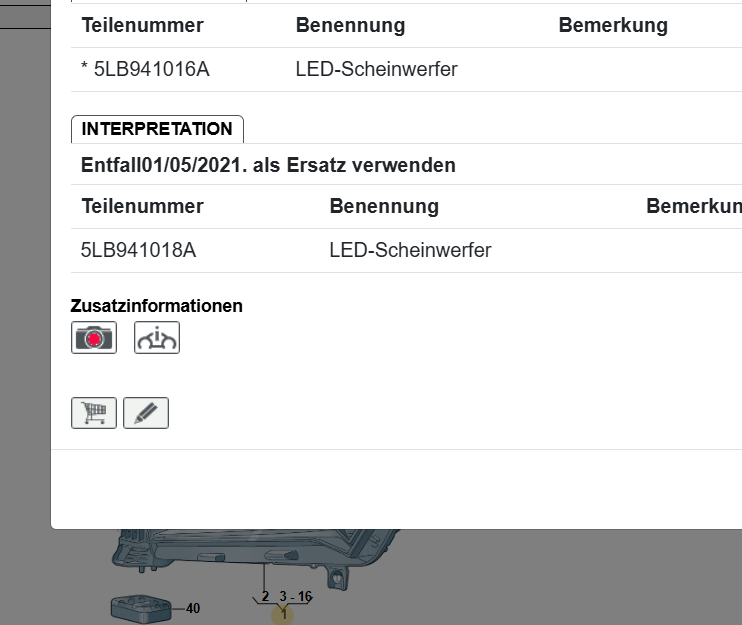The height and width of the screenshot is (625, 742).
Task: Click callout number 2 in the diagram
Action: coord(265,597)
